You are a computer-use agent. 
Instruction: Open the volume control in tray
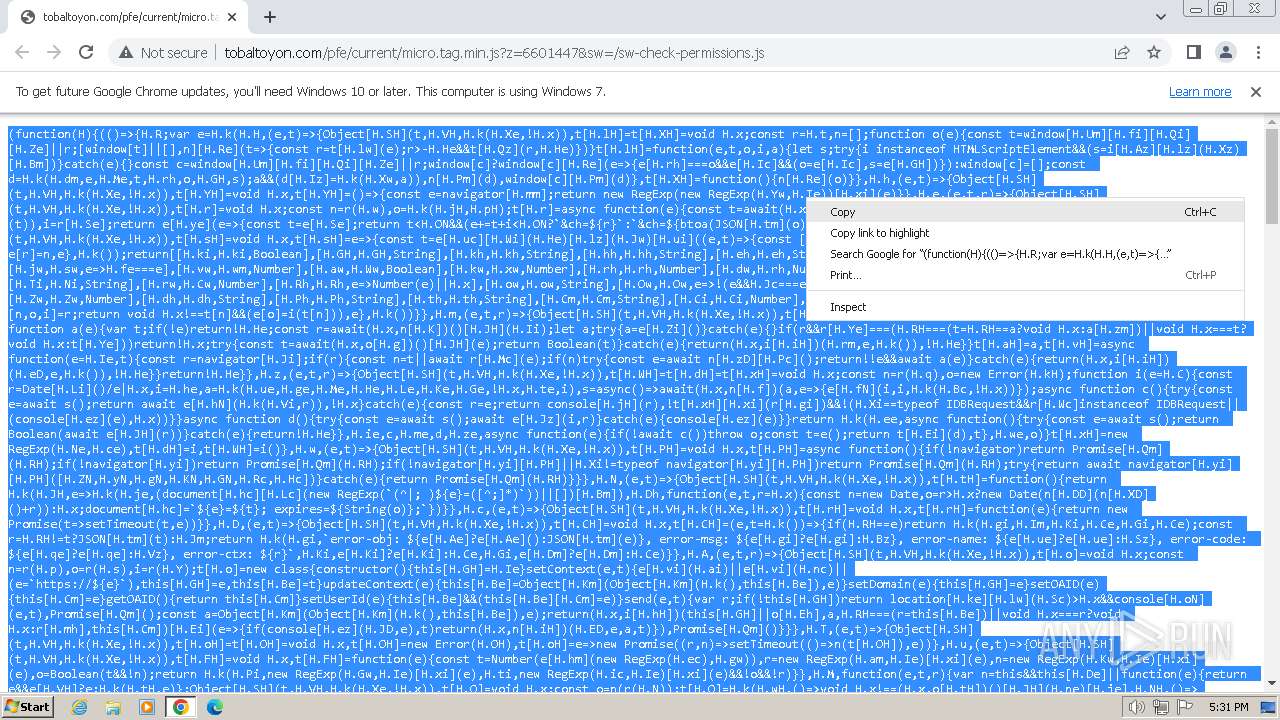pyautogui.click(x=1136, y=707)
